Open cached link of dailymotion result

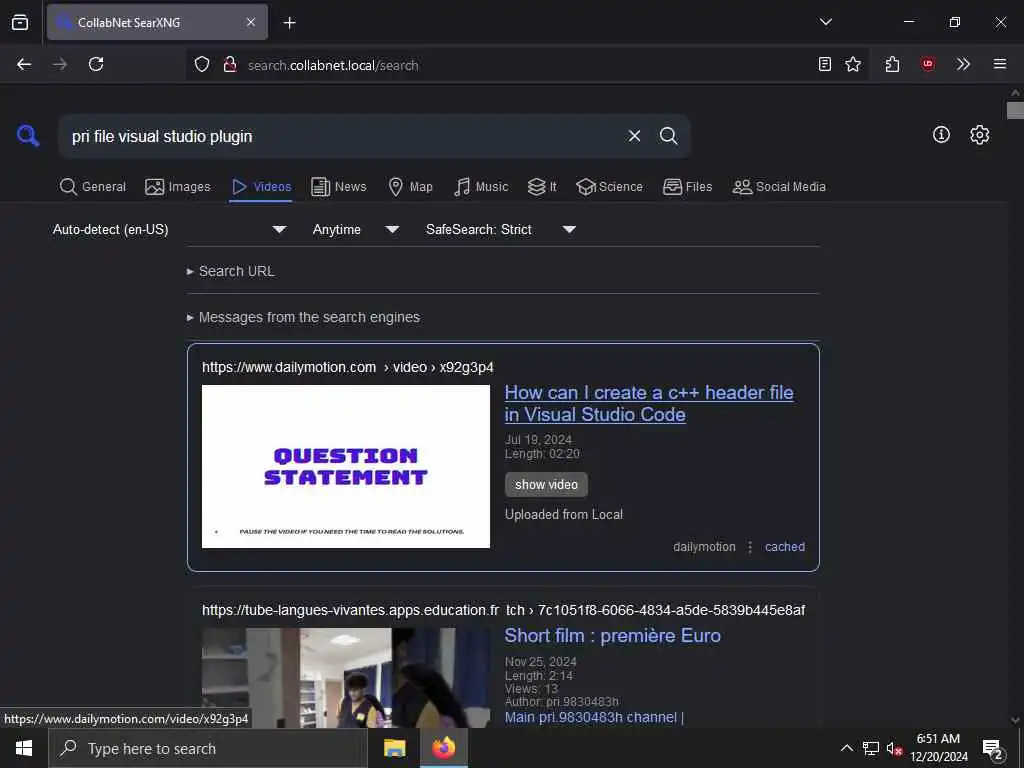coord(784,547)
